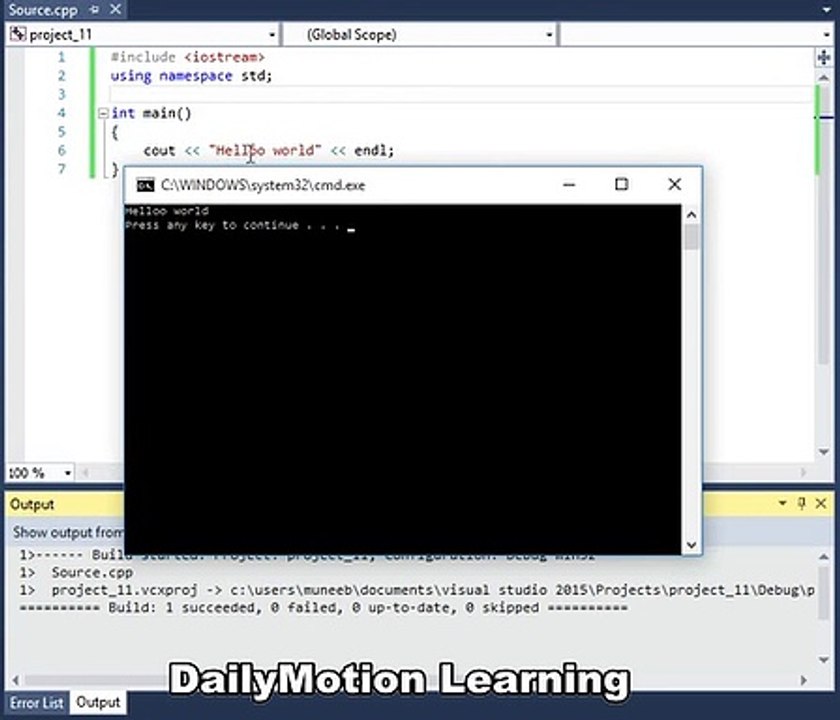Minimize the cmd.exe window
This screenshot has width=840, height=720.
click(x=569, y=185)
